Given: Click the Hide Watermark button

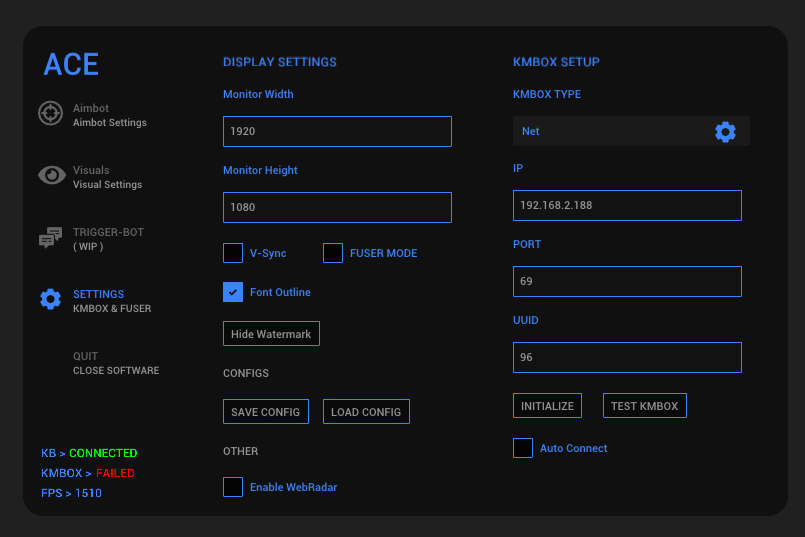Looking at the screenshot, I should coord(271,334).
